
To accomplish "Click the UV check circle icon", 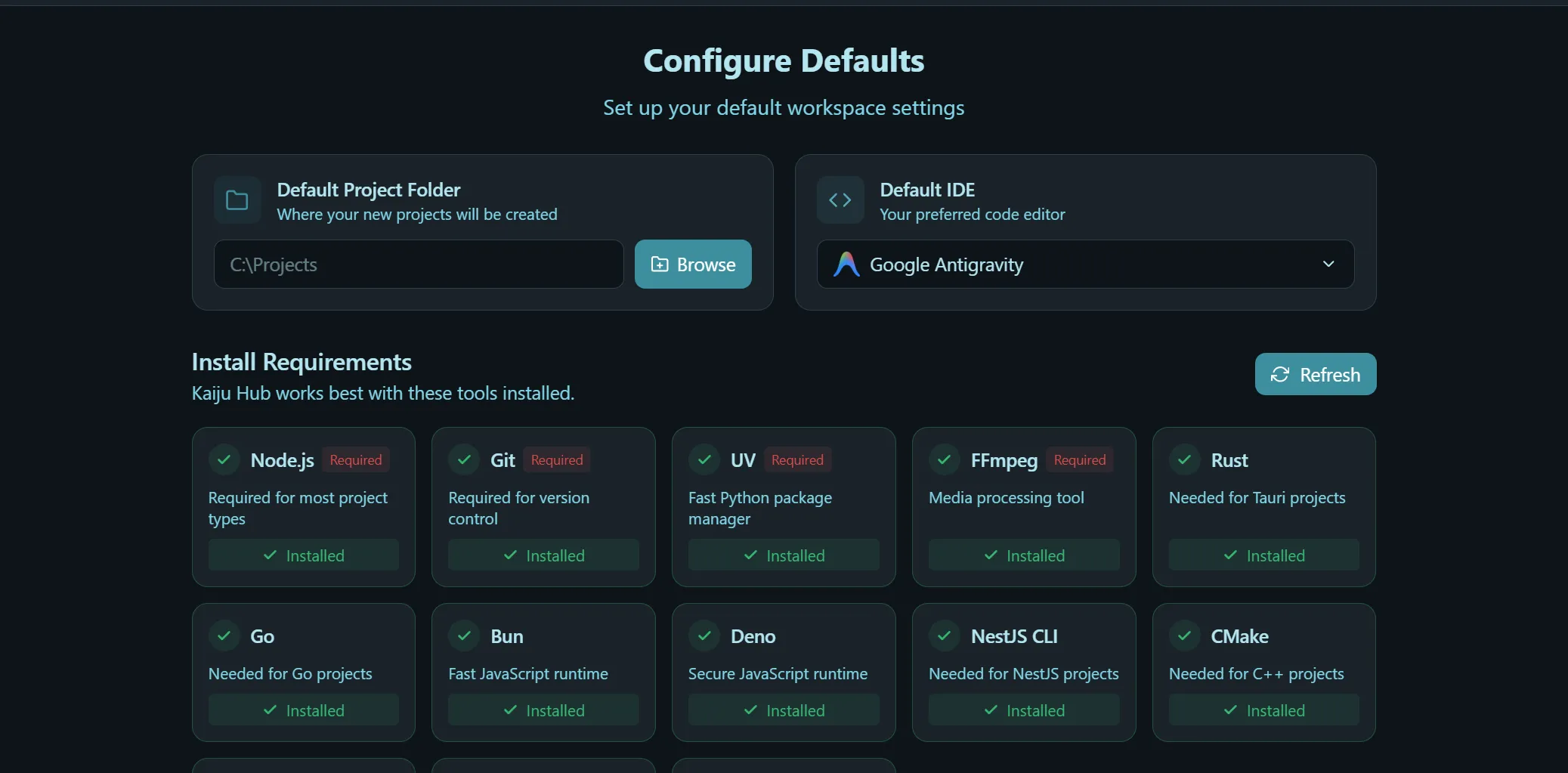I will (x=704, y=459).
